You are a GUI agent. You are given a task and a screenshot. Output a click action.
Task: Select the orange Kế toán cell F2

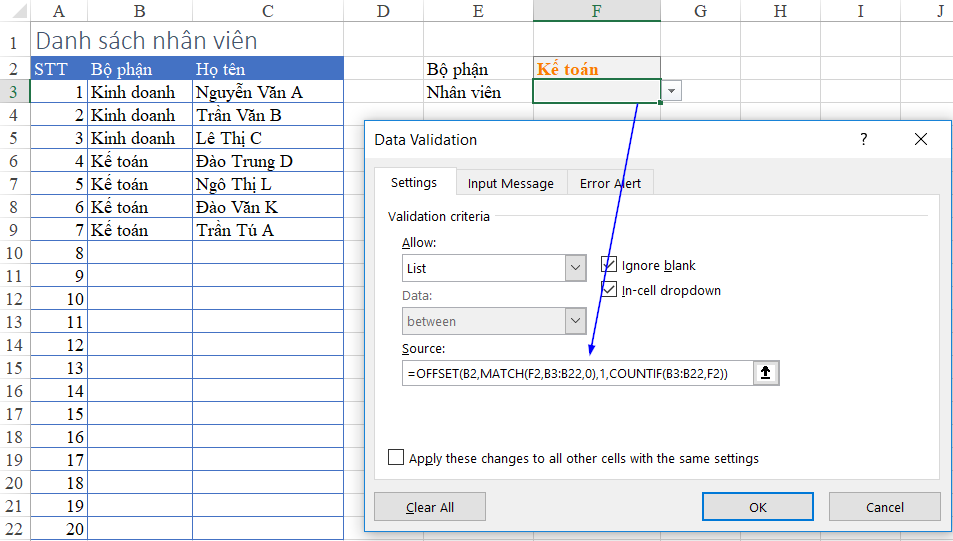(596, 69)
